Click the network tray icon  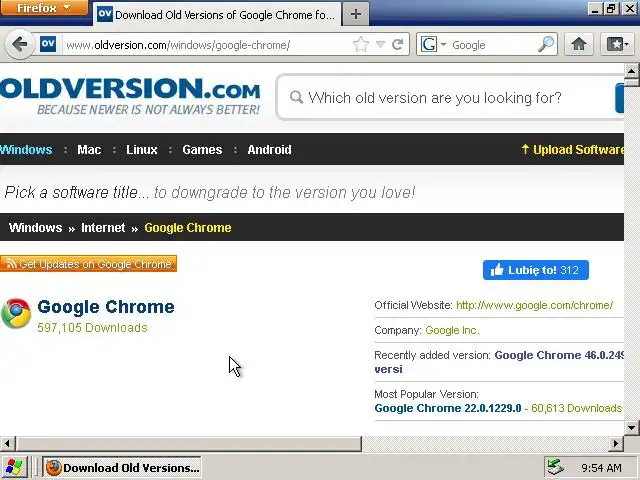[555, 467]
